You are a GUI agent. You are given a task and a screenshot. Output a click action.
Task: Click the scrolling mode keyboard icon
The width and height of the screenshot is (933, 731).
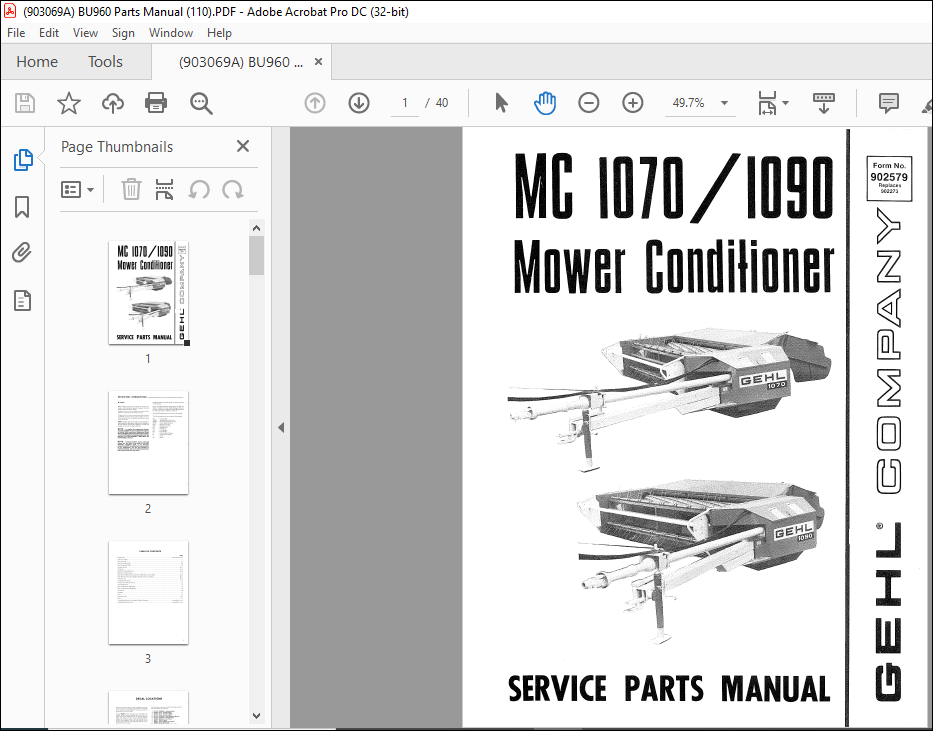(824, 103)
